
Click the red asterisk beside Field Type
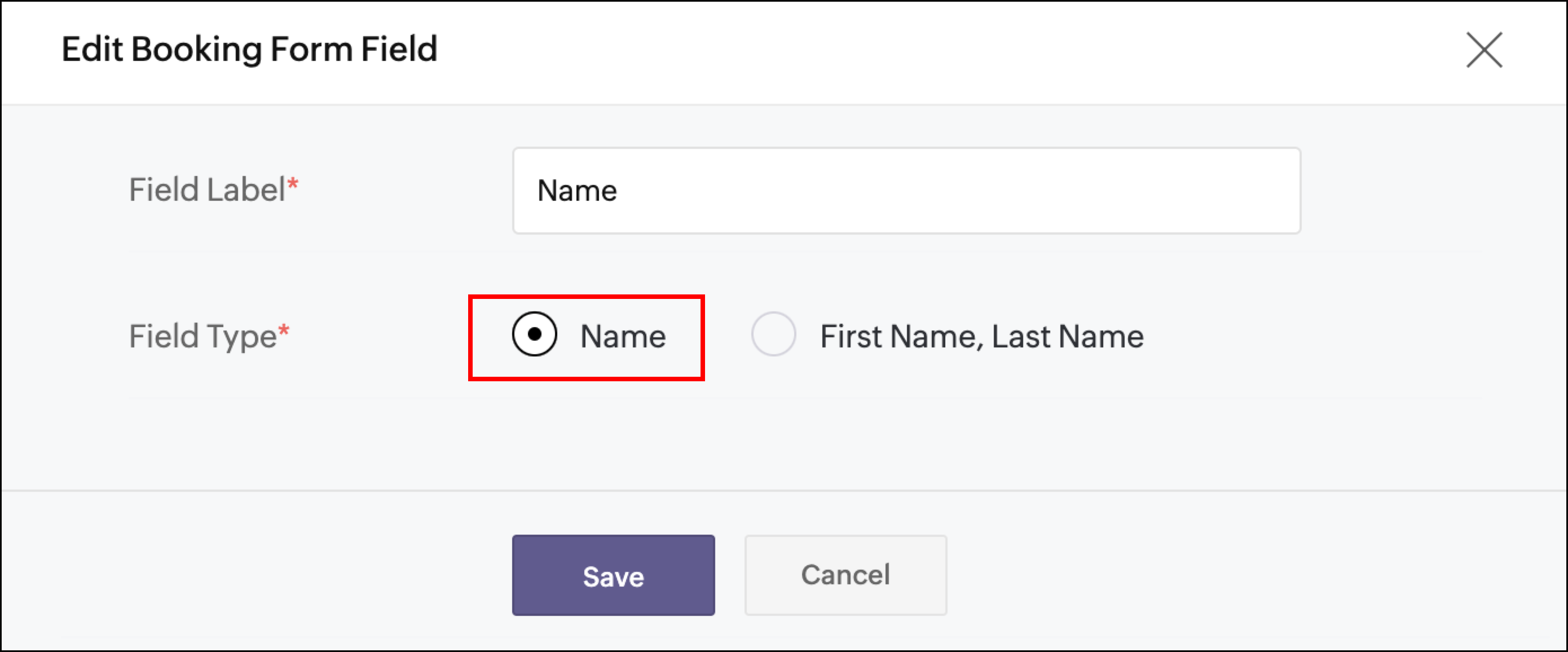tap(284, 331)
